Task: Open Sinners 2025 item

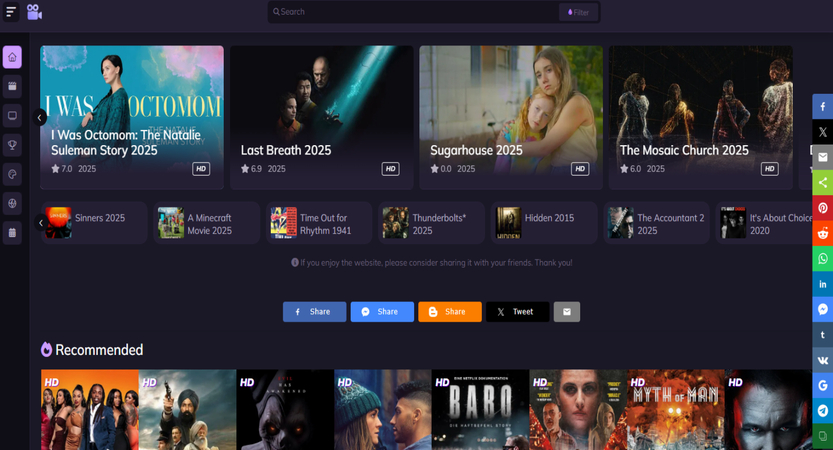Action: [94, 223]
